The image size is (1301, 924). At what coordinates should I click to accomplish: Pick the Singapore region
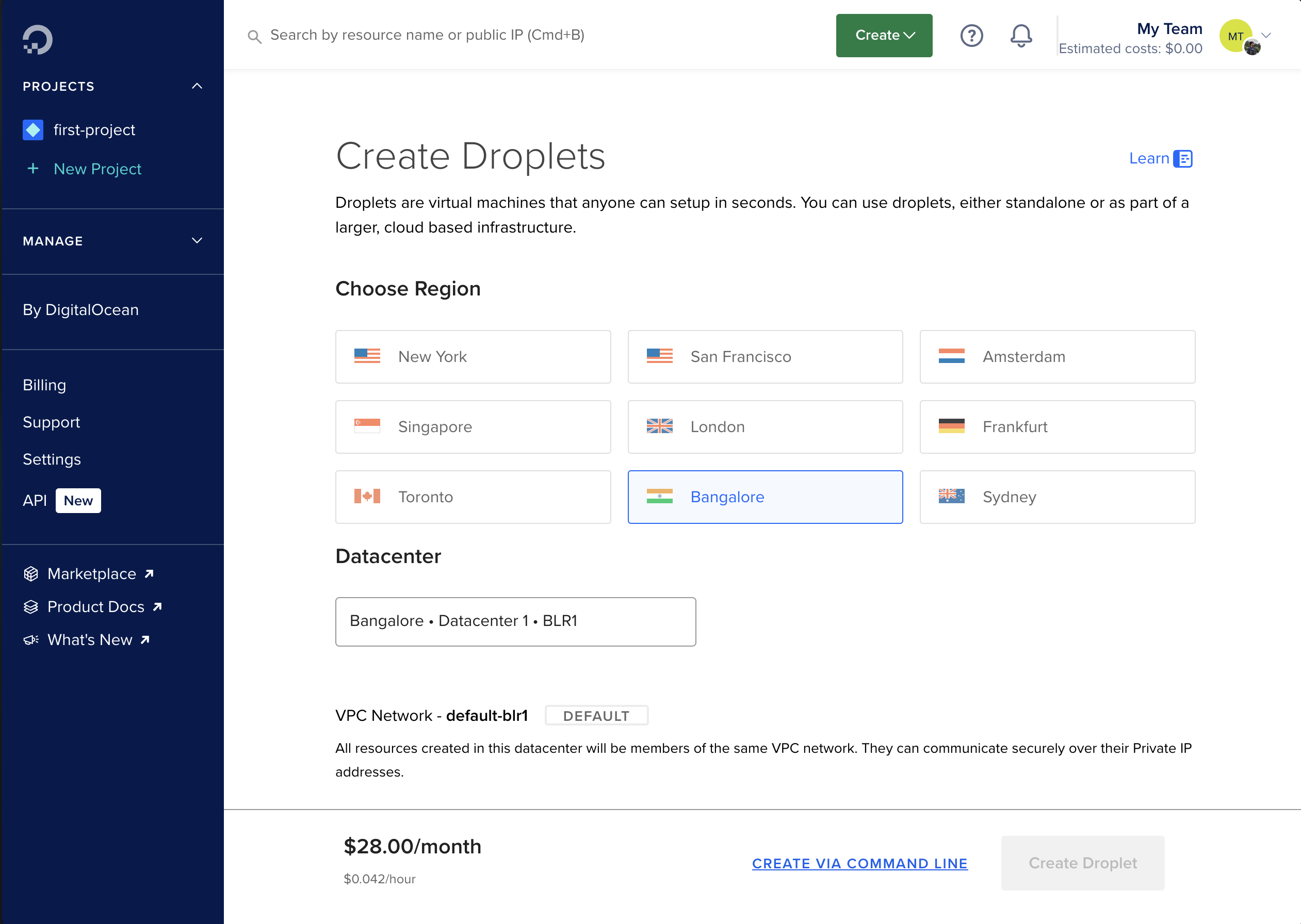pyautogui.click(x=473, y=427)
